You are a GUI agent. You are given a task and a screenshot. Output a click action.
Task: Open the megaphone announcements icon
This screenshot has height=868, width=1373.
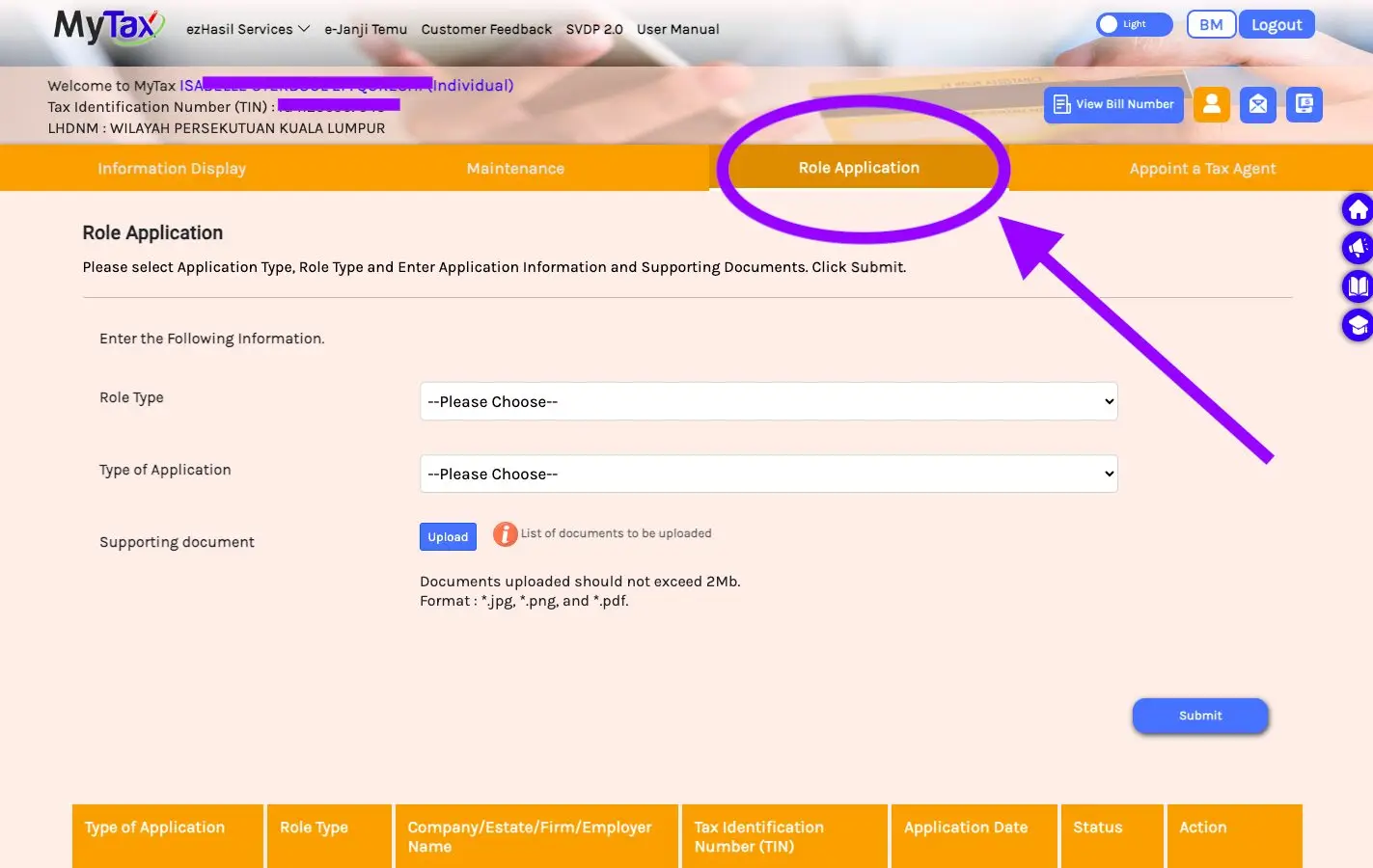pos(1358,248)
